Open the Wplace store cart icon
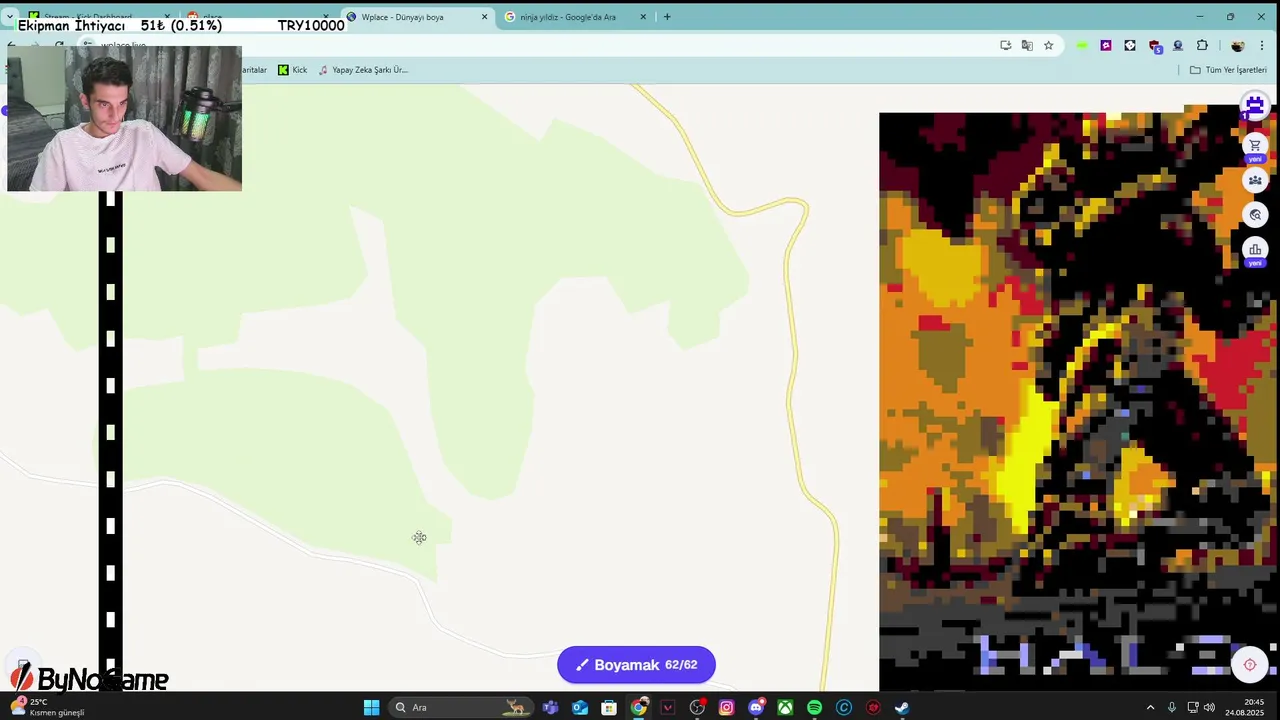The width and height of the screenshot is (1280, 720). pyautogui.click(x=1255, y=146)
